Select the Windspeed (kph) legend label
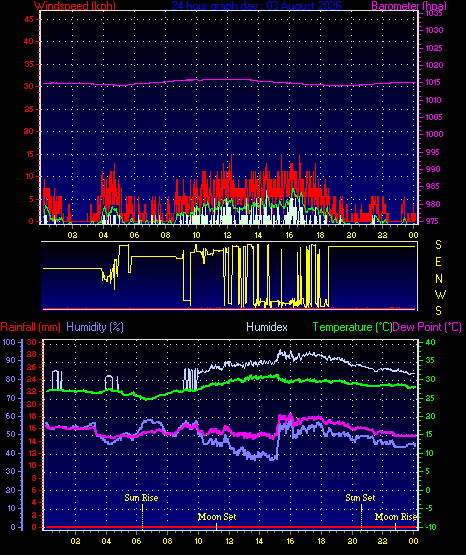This screenshot has height=555, width=466. click(x=75, y=6)
